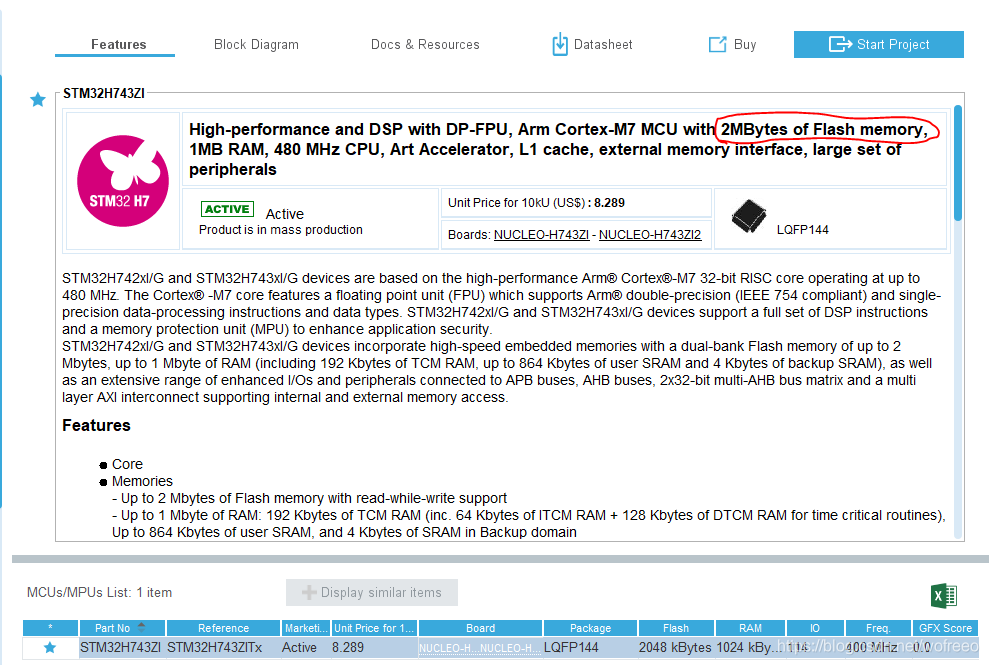Screen dimensions: 989x665
Task: Click the STM32 H7 butterfly logo
Action: pyautogui.click(x=123, y=181)
